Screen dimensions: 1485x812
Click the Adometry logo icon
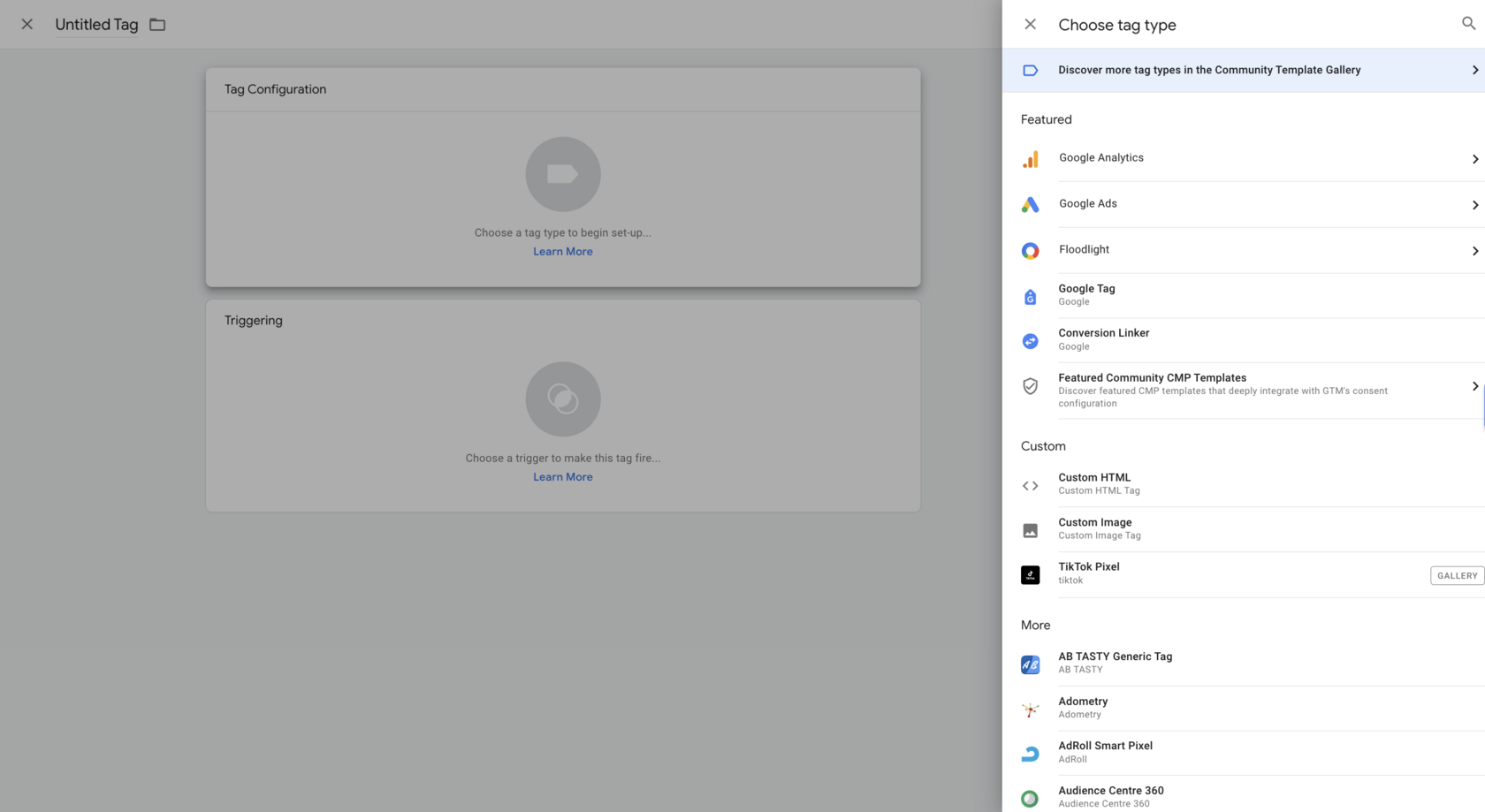point(1030,710)
